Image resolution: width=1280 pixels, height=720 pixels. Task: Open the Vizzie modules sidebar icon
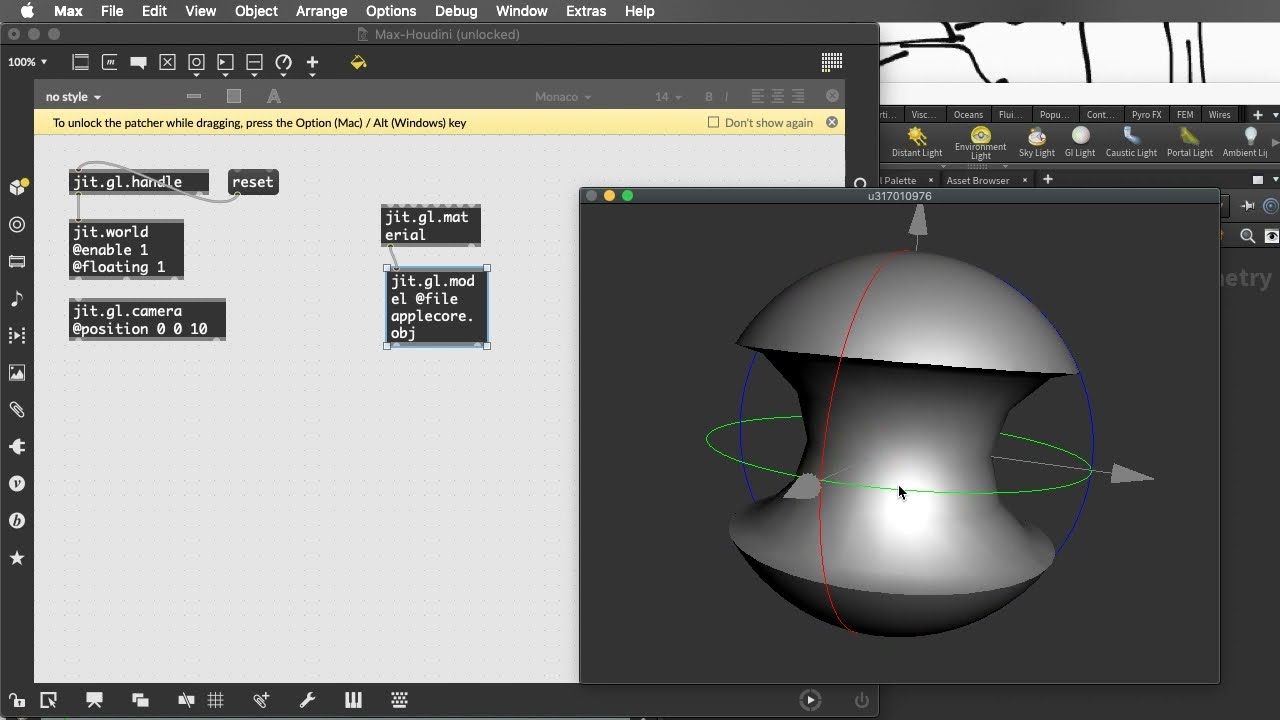(x=17, y=484)
